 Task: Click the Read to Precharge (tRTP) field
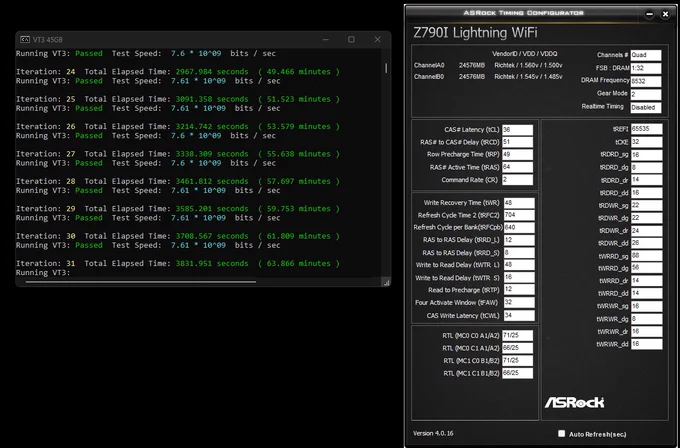click(x=519, y=290)
